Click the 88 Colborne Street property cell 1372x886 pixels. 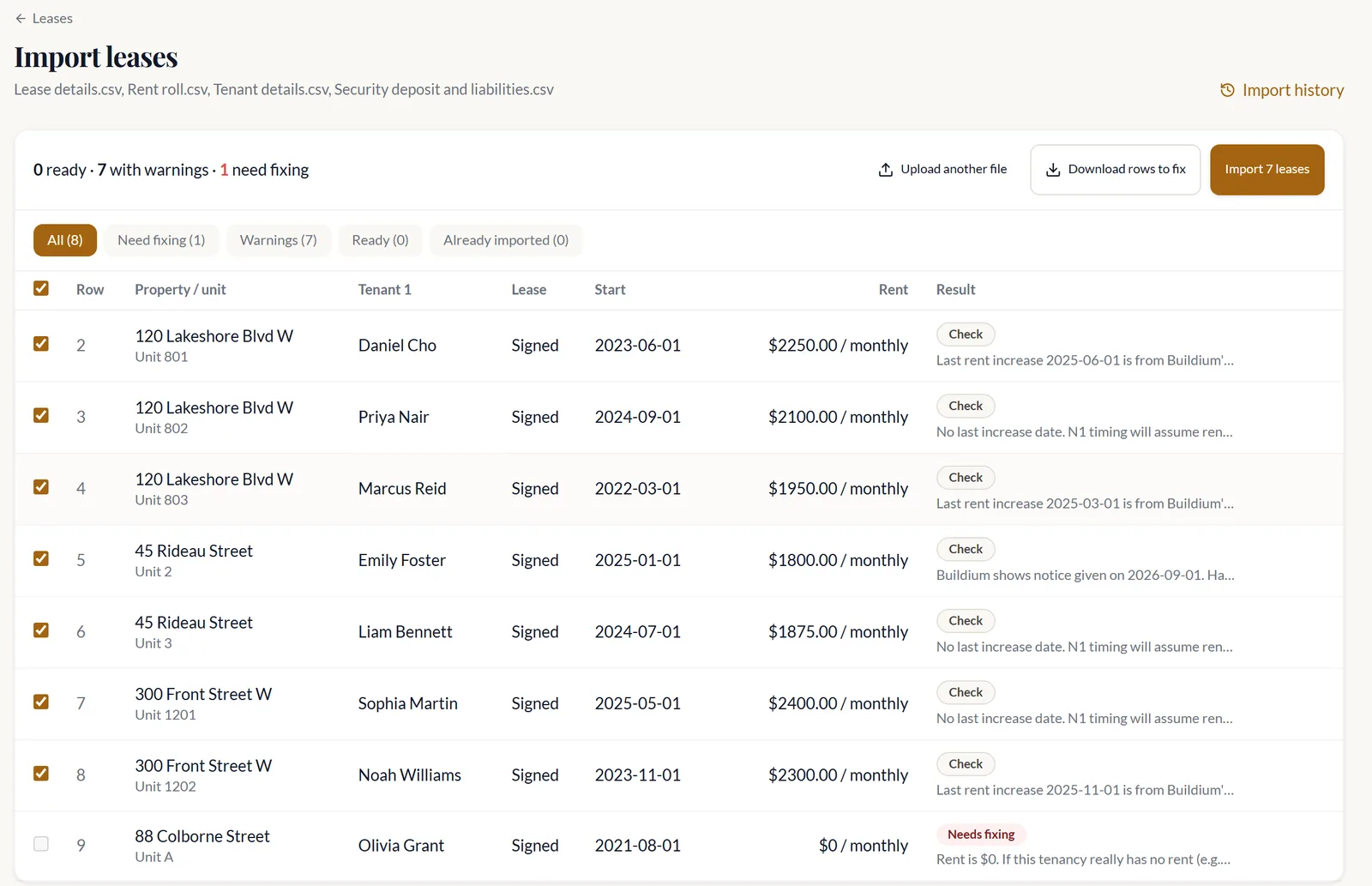202,846
